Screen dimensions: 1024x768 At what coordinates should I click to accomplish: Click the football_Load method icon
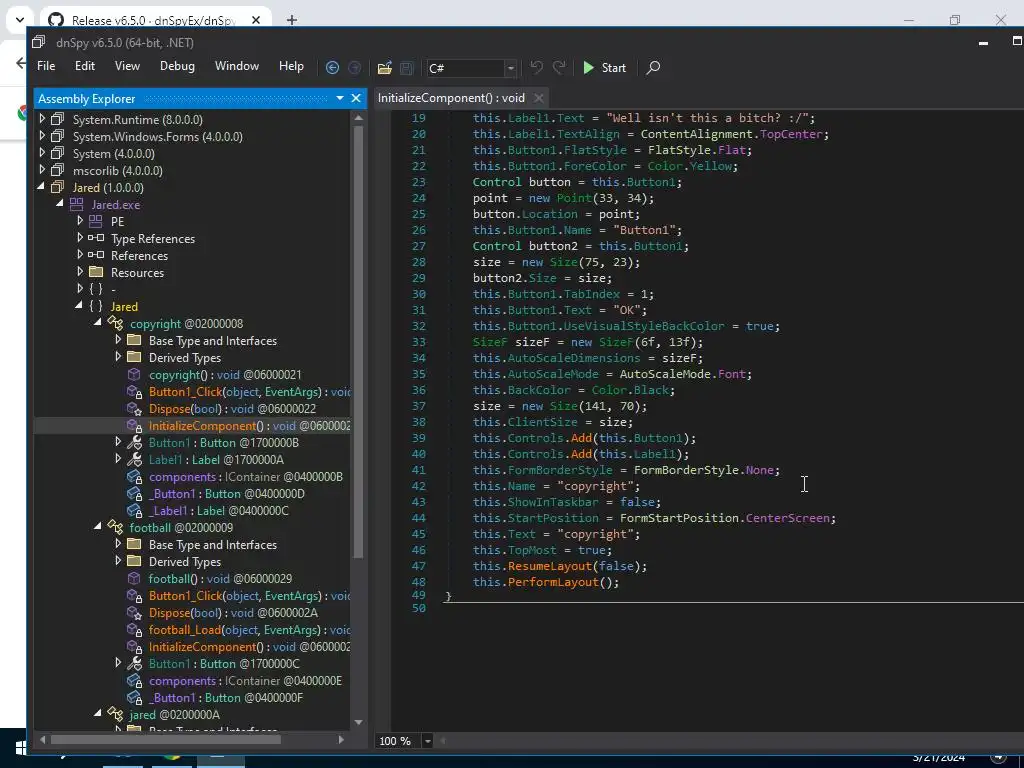pyautogui.click(x=134, y=630)
